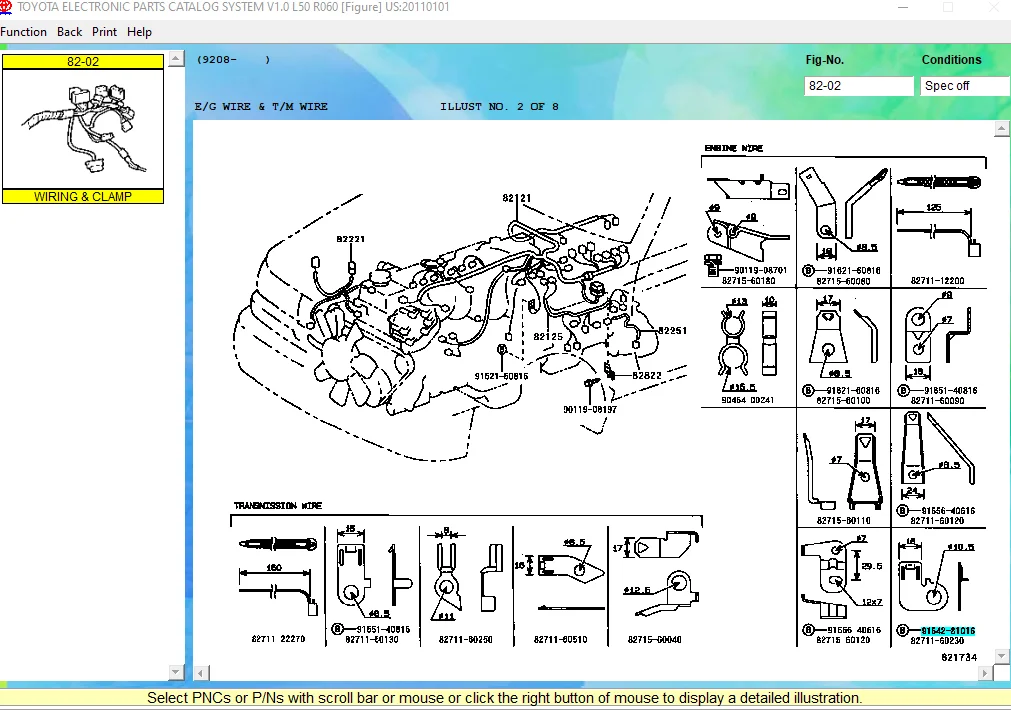Select part number 82715-60060
The image size is (1011, 710).
pyautogui.click(x=843, y=281)
